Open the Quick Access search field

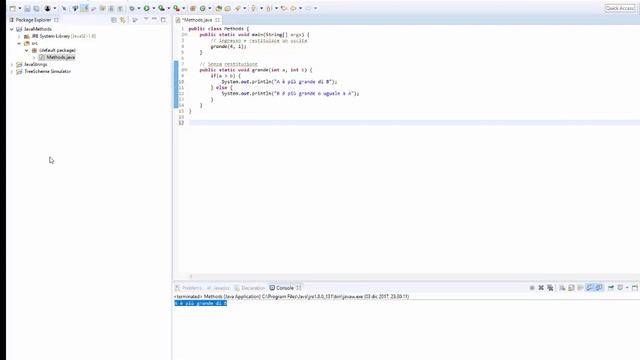(620, 8)
